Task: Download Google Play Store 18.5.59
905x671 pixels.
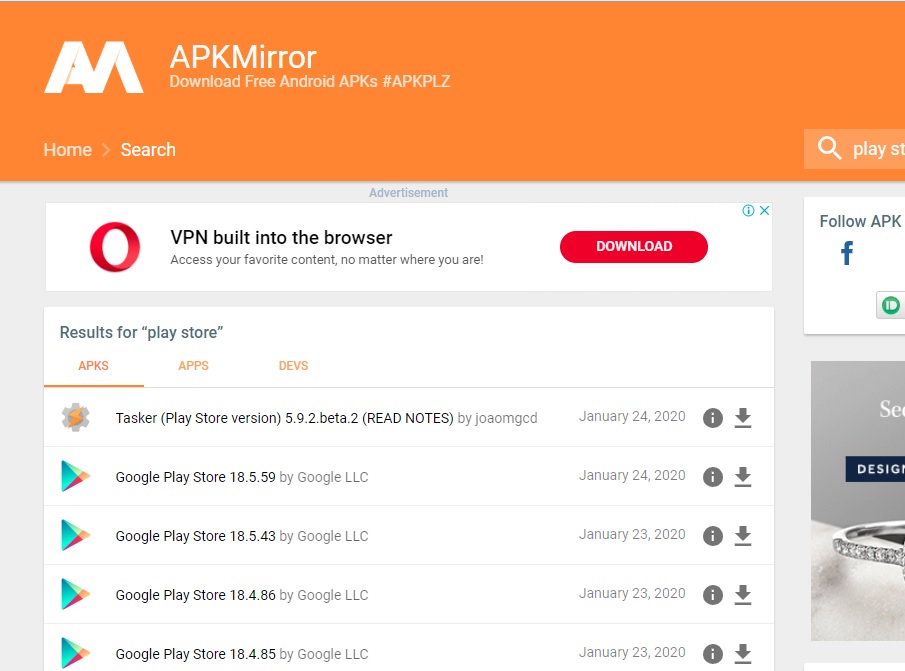Action: click(x=742, y=477)
